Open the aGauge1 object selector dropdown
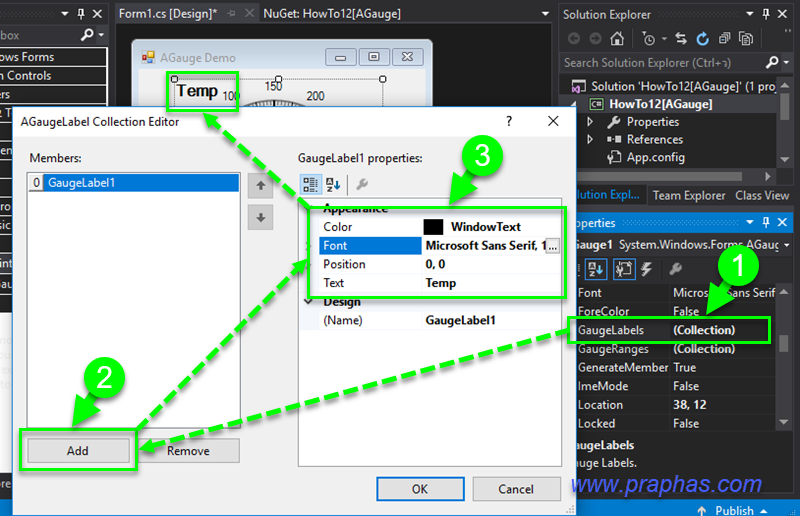 (x=787, y=245)
